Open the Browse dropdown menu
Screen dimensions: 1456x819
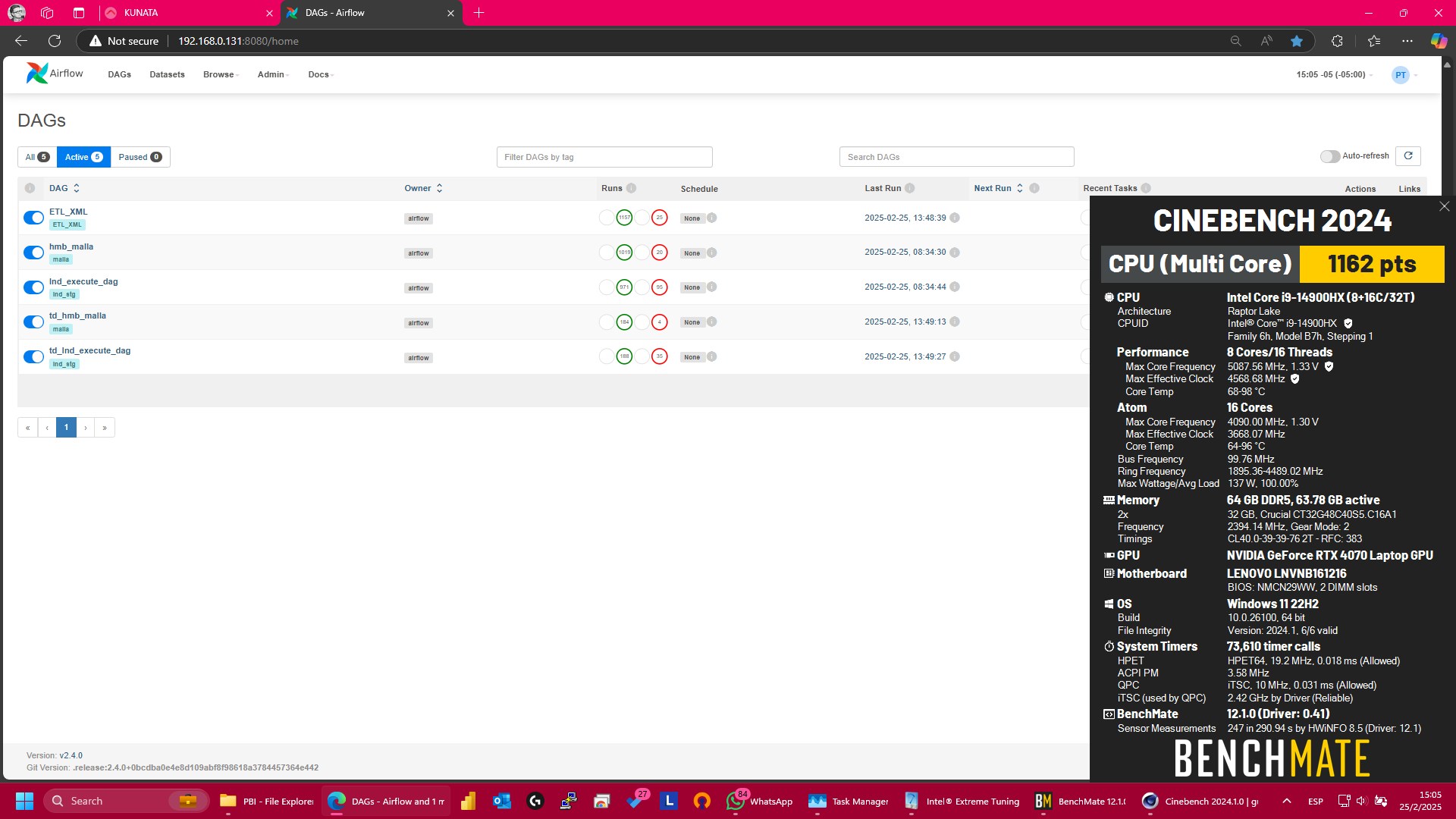221,74
